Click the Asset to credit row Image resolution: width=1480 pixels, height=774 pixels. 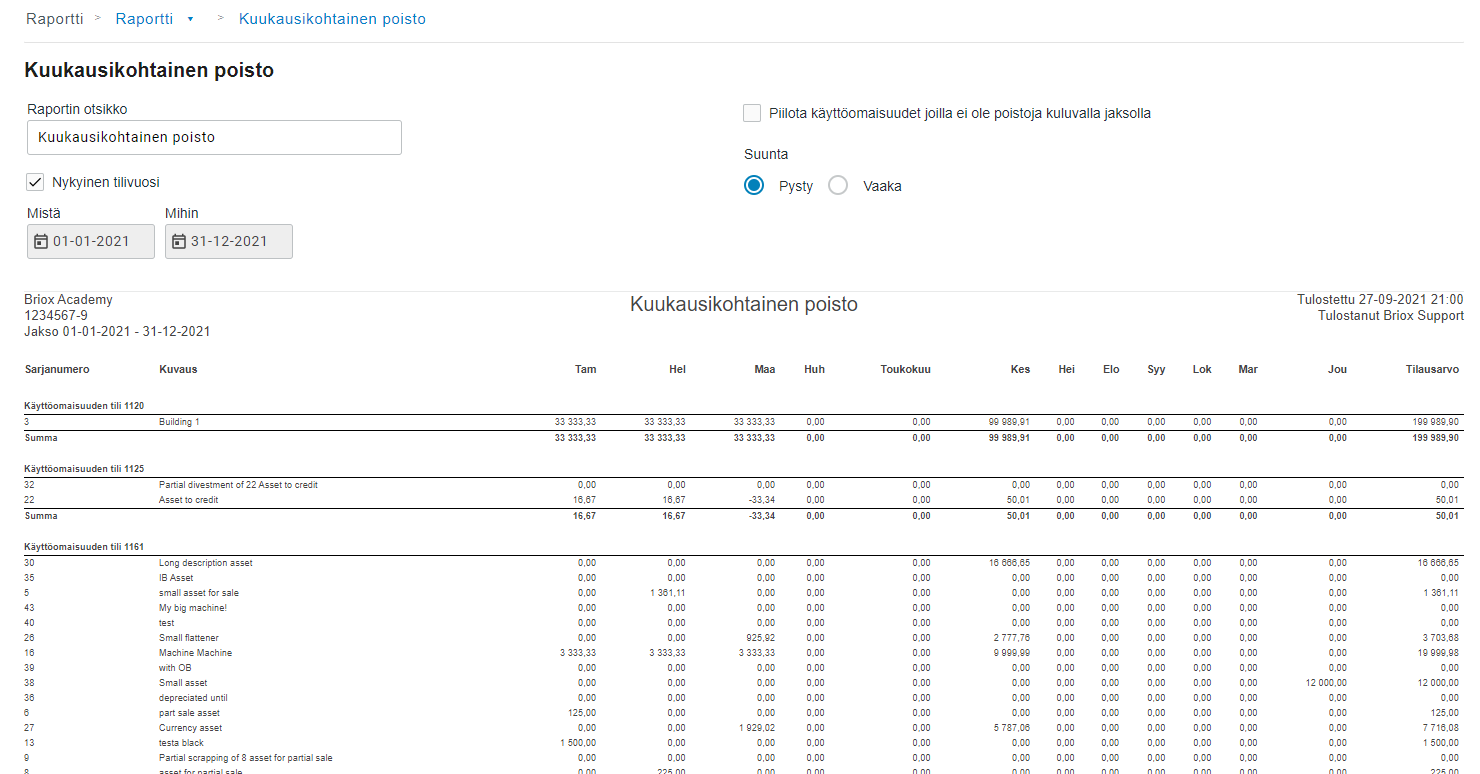tap(188, 500)
